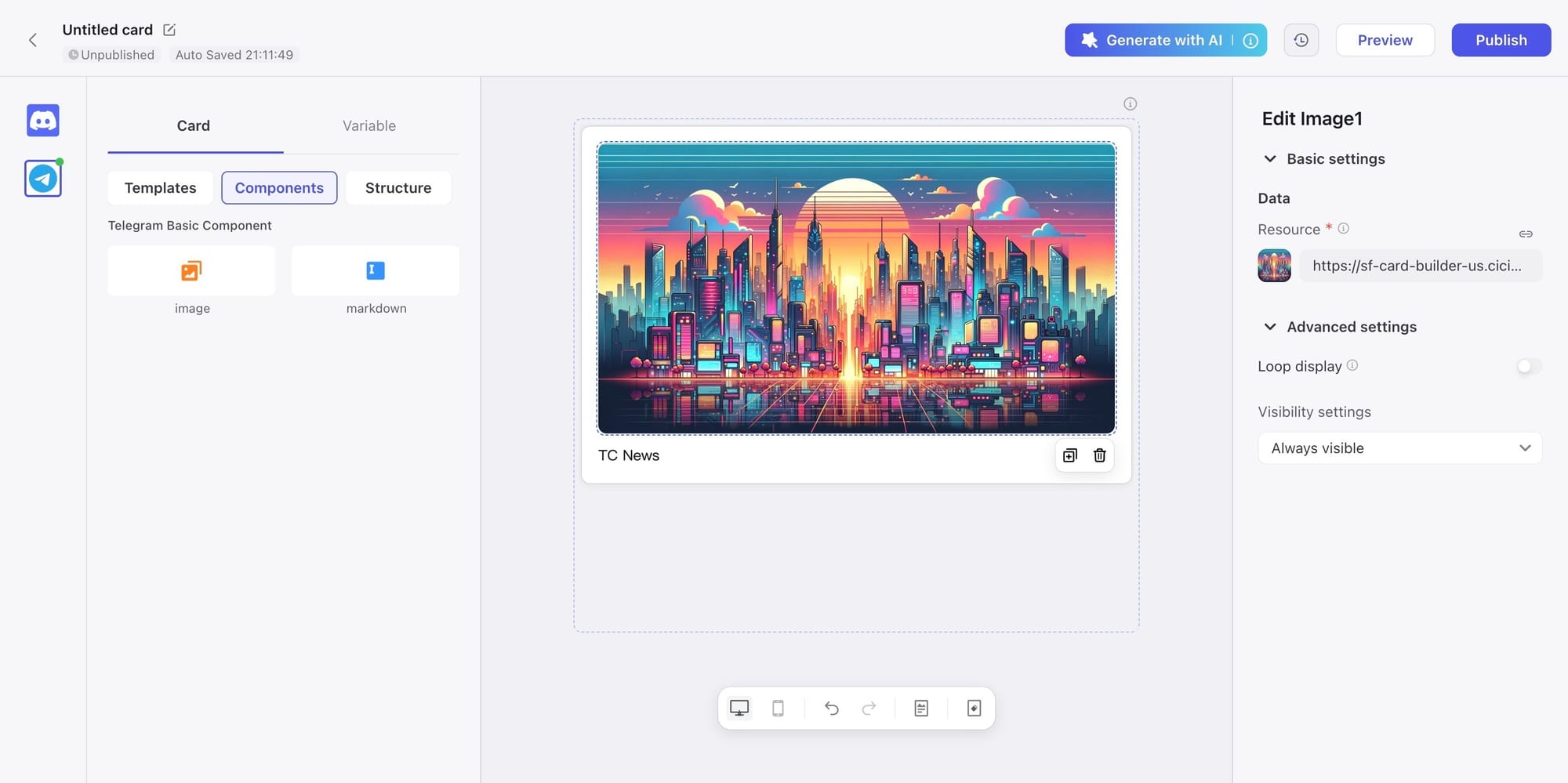Screen dimensions: 1568x783
Task: Switch to the Card tab
Action: point(194,126)
